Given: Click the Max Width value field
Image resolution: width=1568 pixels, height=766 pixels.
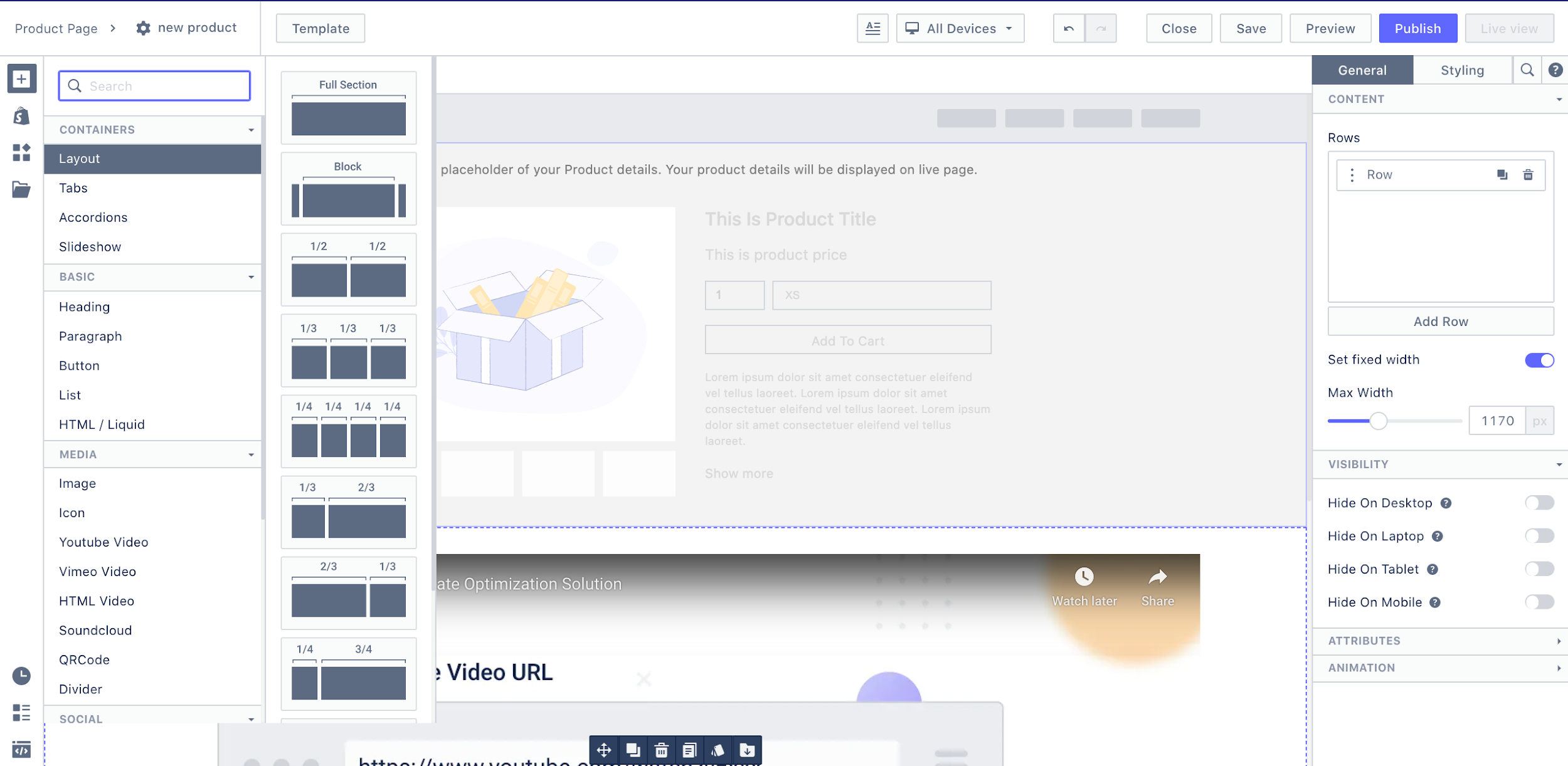Looking at the screenshot, I should coord(1498,421).
